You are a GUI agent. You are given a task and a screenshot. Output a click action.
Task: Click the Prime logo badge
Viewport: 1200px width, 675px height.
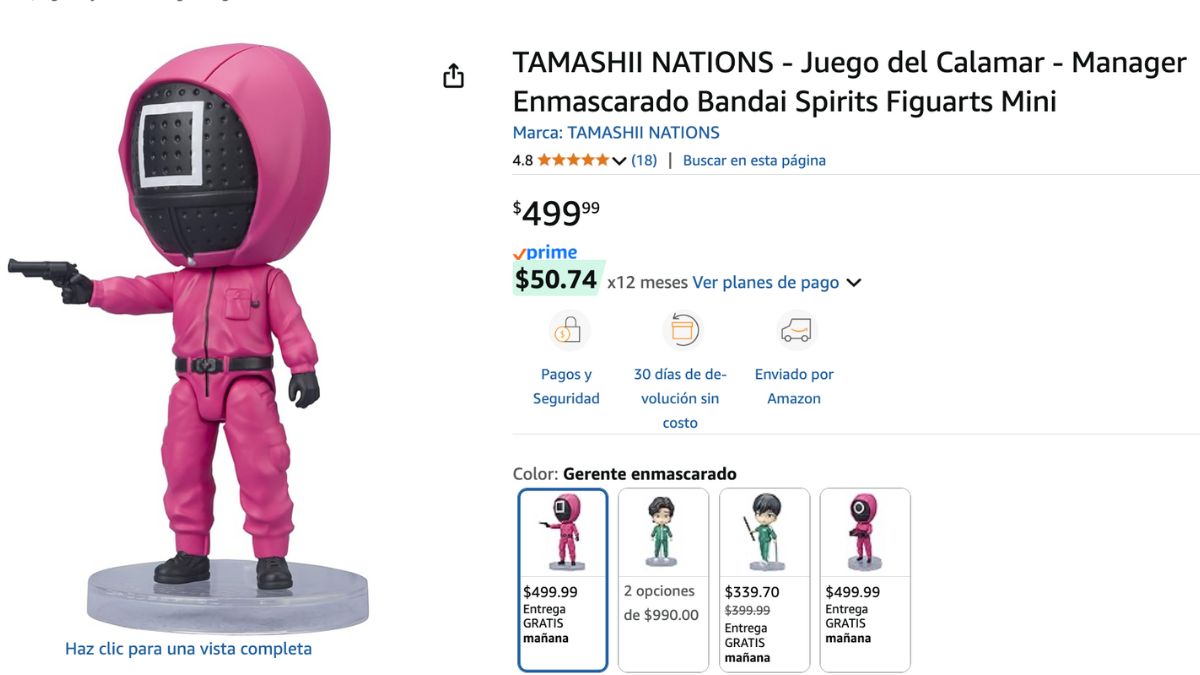545,253
